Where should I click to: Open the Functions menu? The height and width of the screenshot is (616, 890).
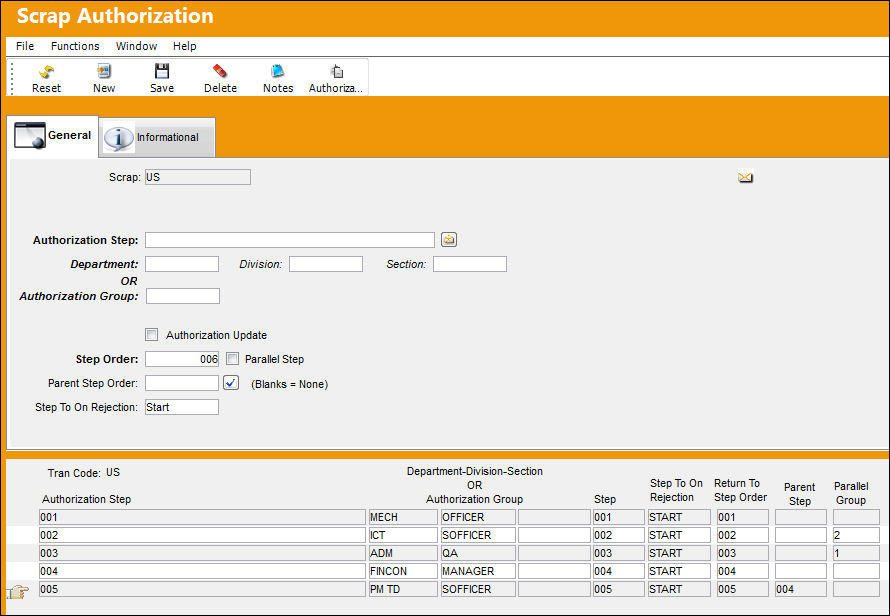[x=75, y=46]
